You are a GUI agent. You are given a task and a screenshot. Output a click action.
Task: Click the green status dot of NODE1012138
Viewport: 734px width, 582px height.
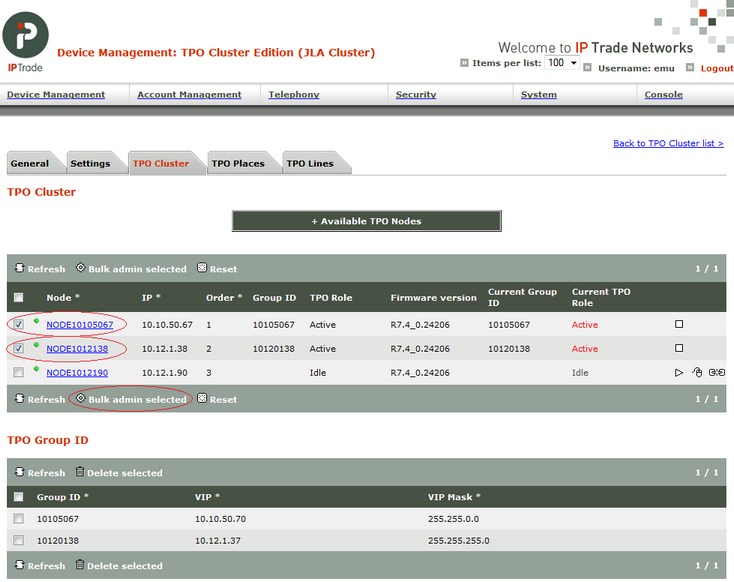click(x=36, y=345)
